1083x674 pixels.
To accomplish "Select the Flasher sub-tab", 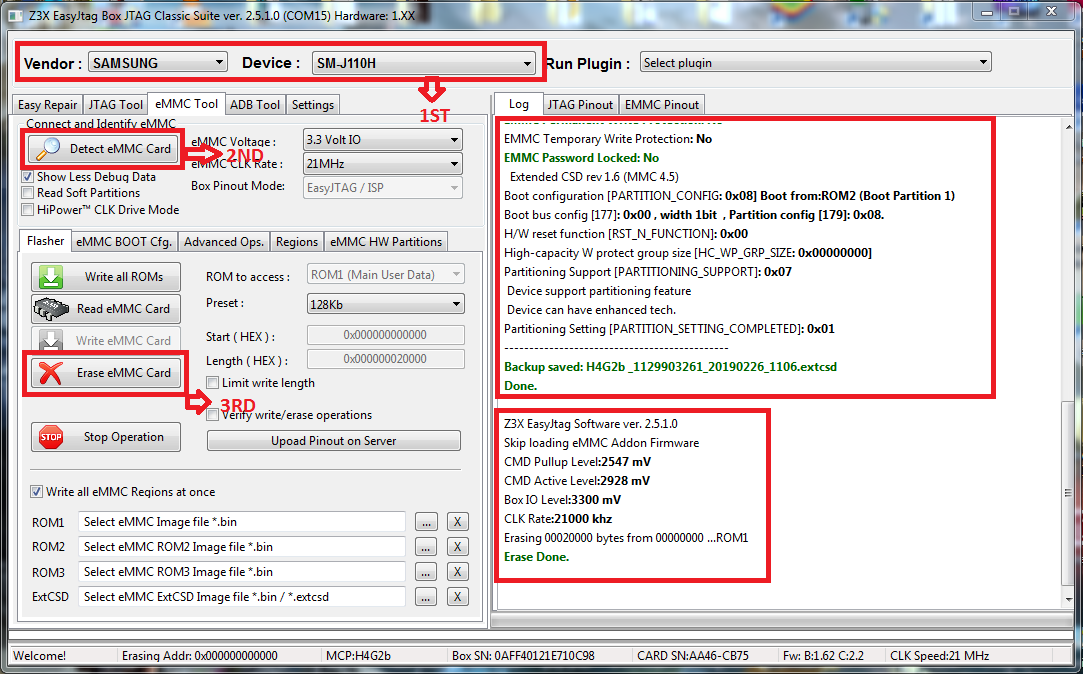I will tap(46, 240).
